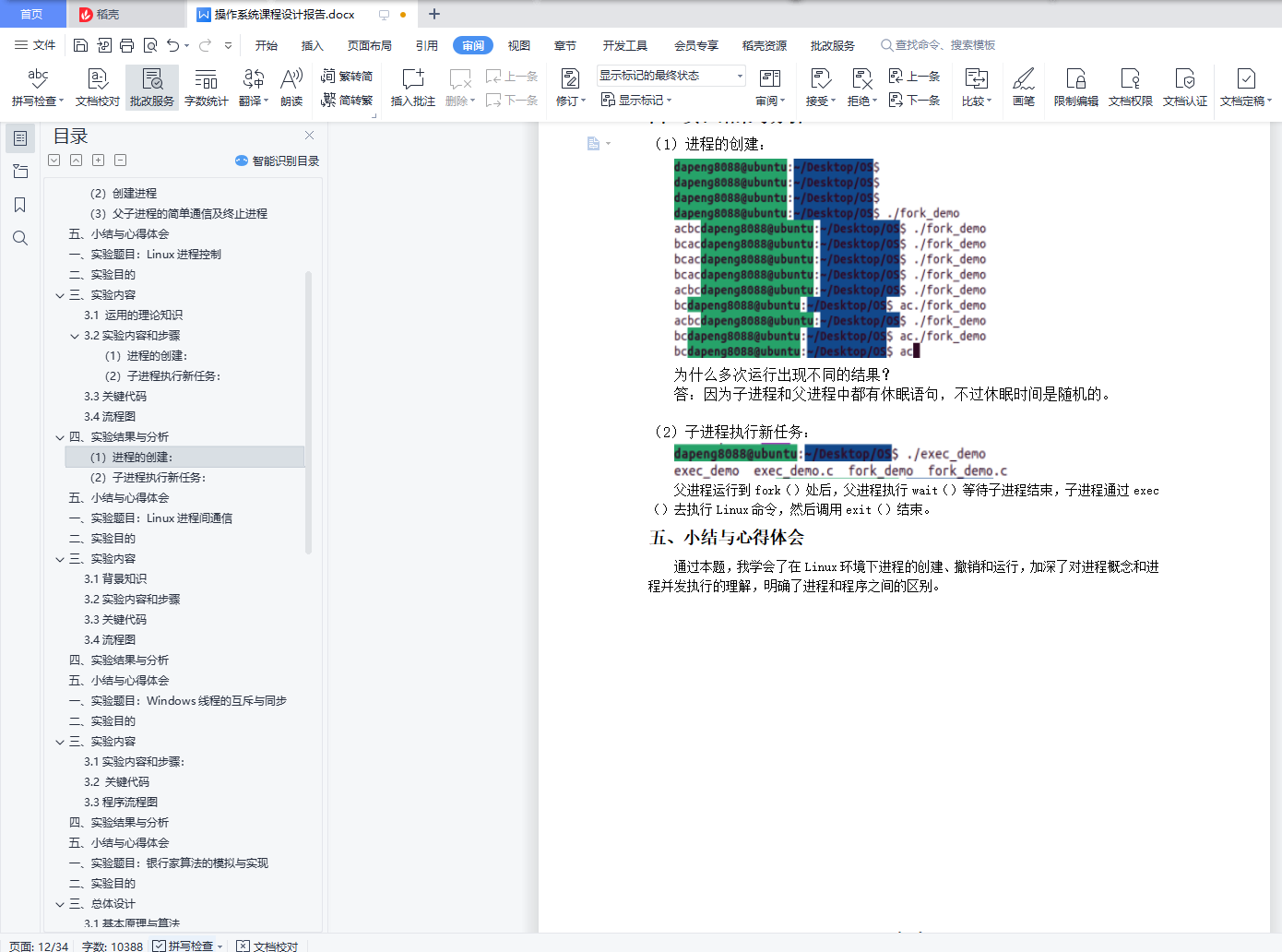The height and width of the screenshot is (952, 1282).
Task: Click the down-chevron box icon in 目录 header
Action: point(54,161)
